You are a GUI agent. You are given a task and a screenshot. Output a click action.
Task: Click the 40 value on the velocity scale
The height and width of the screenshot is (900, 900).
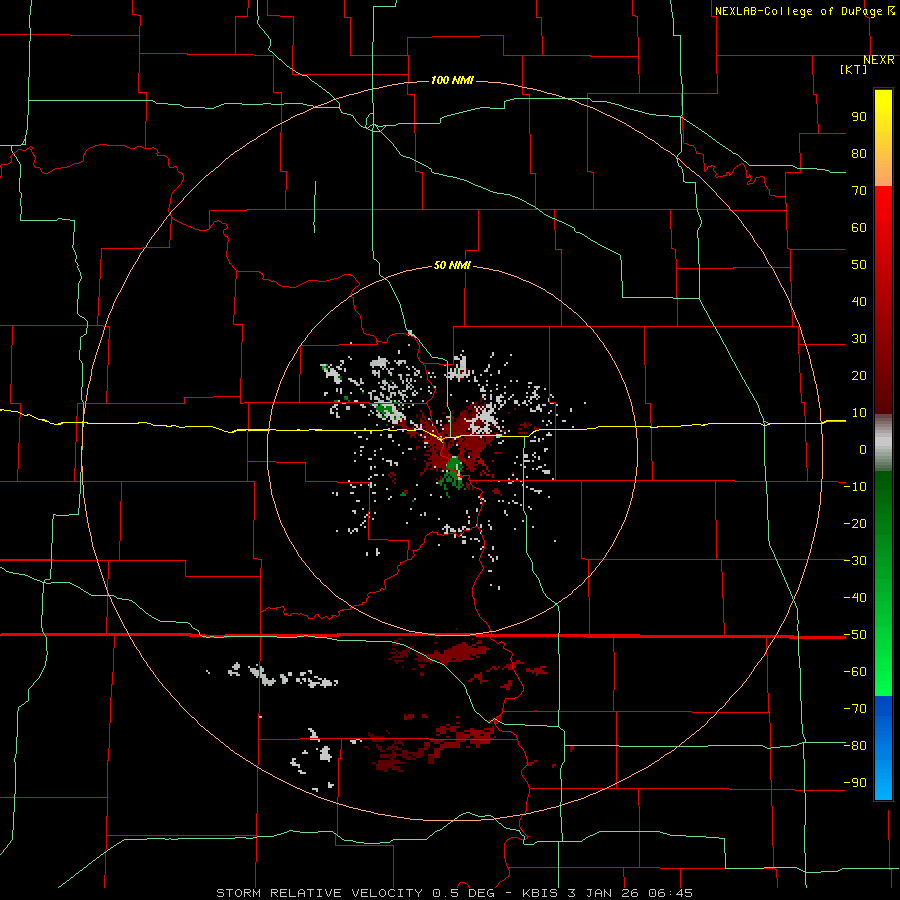859,302
